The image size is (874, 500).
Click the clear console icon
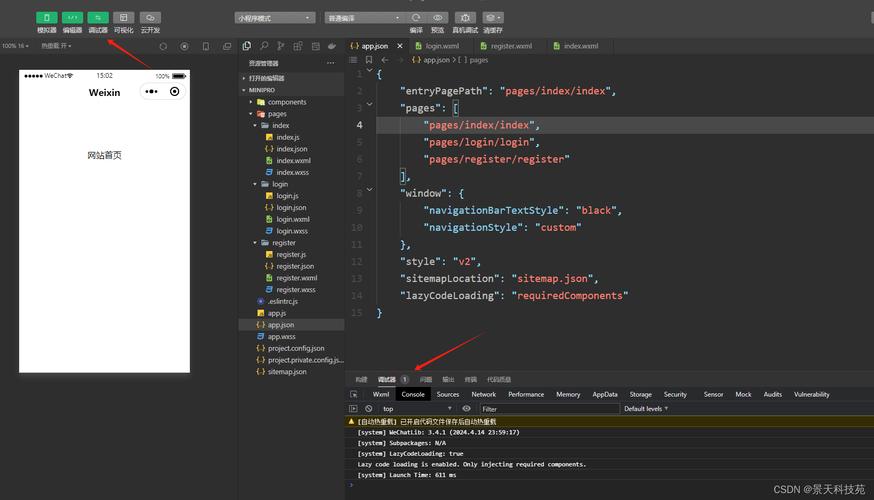(368, 409)
